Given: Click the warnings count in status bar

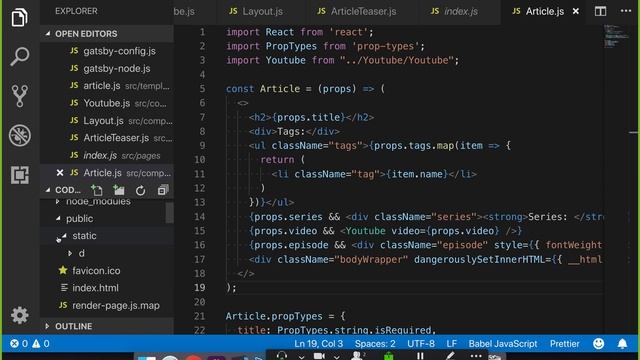Looking at the screenshot, I should pyautogui.click(x=41, y=344).
